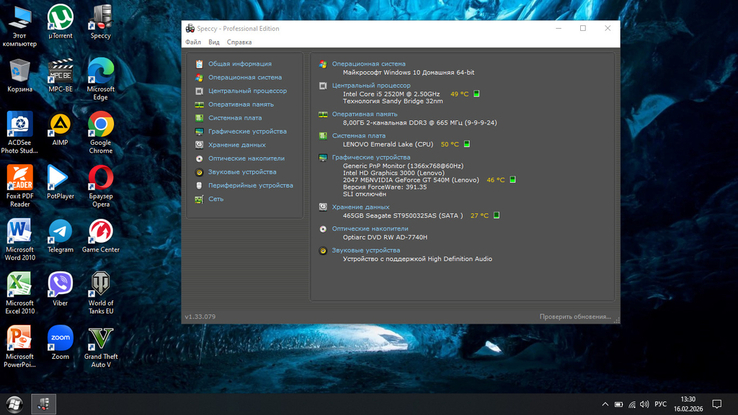This screenshot has height=415, width=738.
Task: Click the Windows Start button
Action: 14,404
